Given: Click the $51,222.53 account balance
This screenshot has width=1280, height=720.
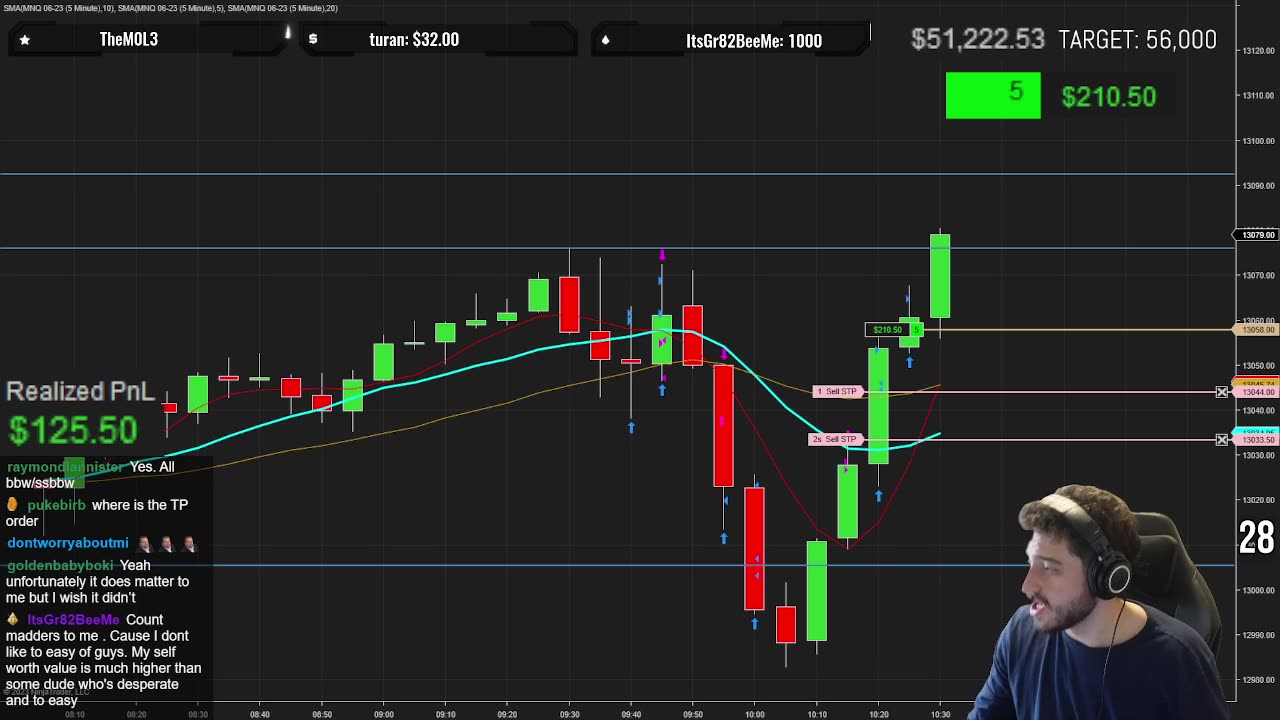Looking at the screenshot, I should click(977, 39).
